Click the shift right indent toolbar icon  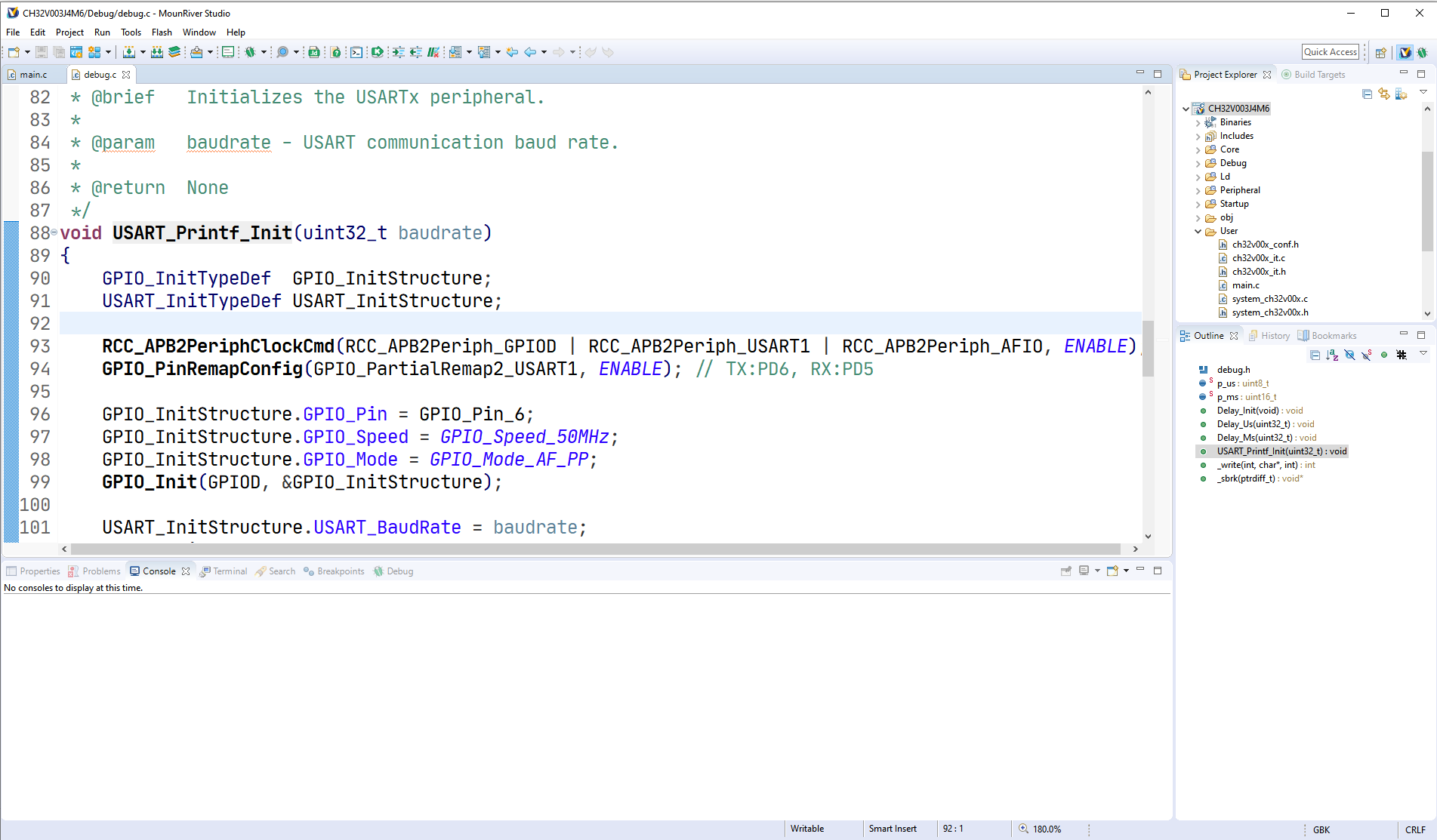pyautogui.click(x=398, y=52)
